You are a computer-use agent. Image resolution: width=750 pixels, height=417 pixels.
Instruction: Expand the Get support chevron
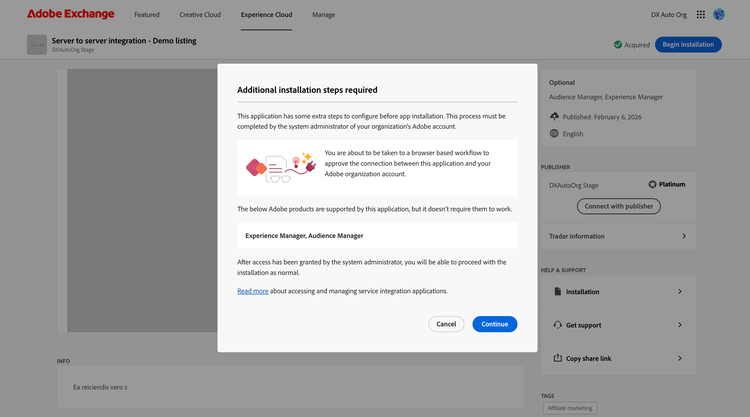coord(680,325)
